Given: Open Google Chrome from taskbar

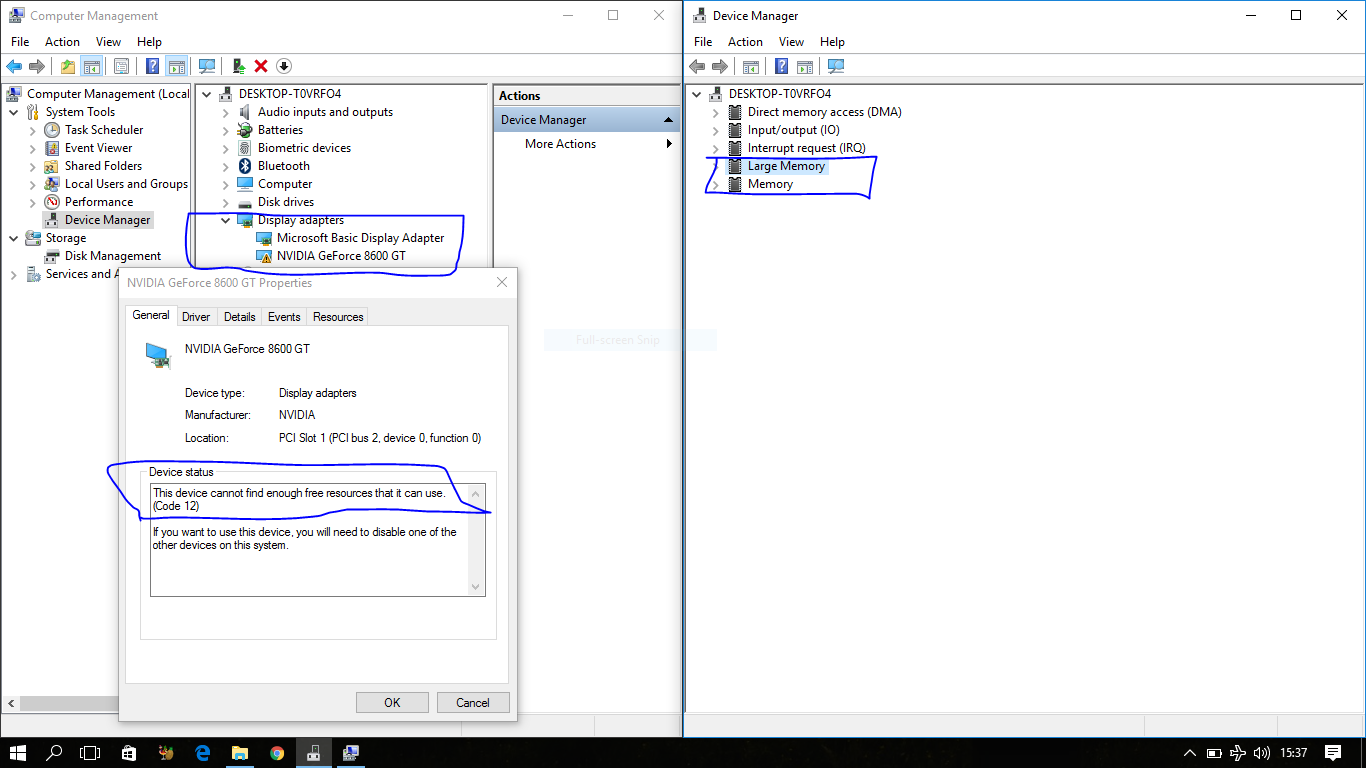Looking at the screenshot, I should tap(276, 753).
